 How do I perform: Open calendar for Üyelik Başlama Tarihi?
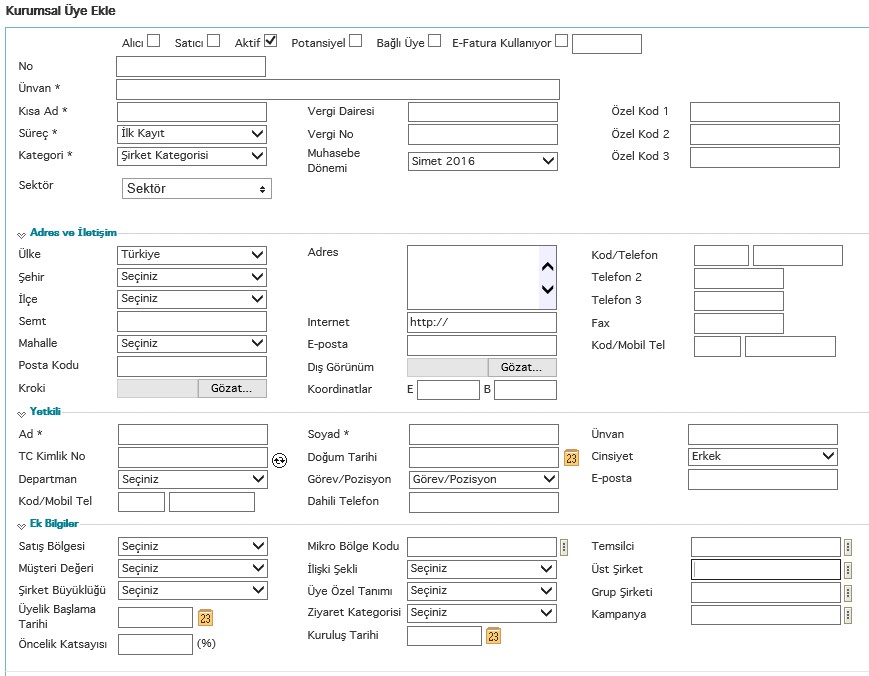[x=205, y=618]
